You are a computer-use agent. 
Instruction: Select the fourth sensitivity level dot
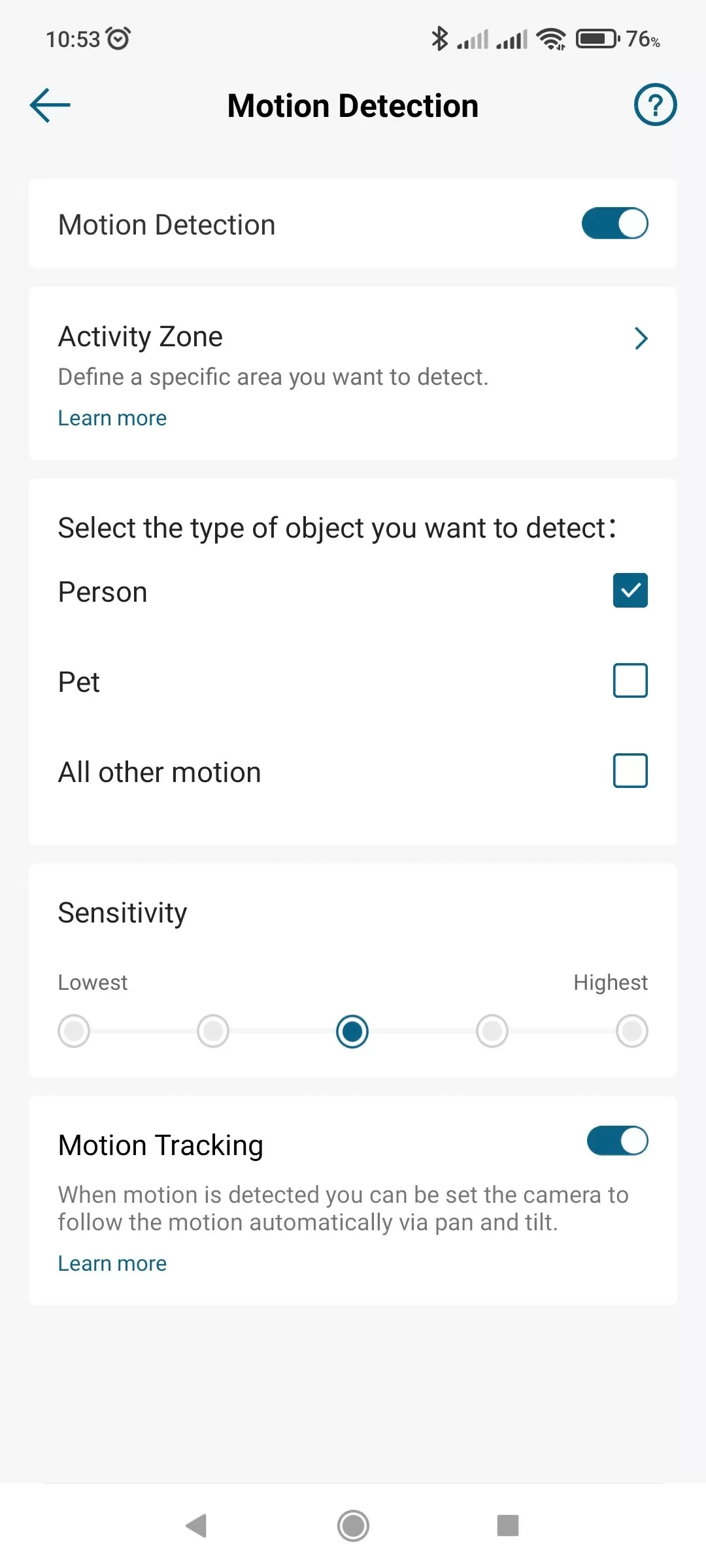click(492, 1031)
